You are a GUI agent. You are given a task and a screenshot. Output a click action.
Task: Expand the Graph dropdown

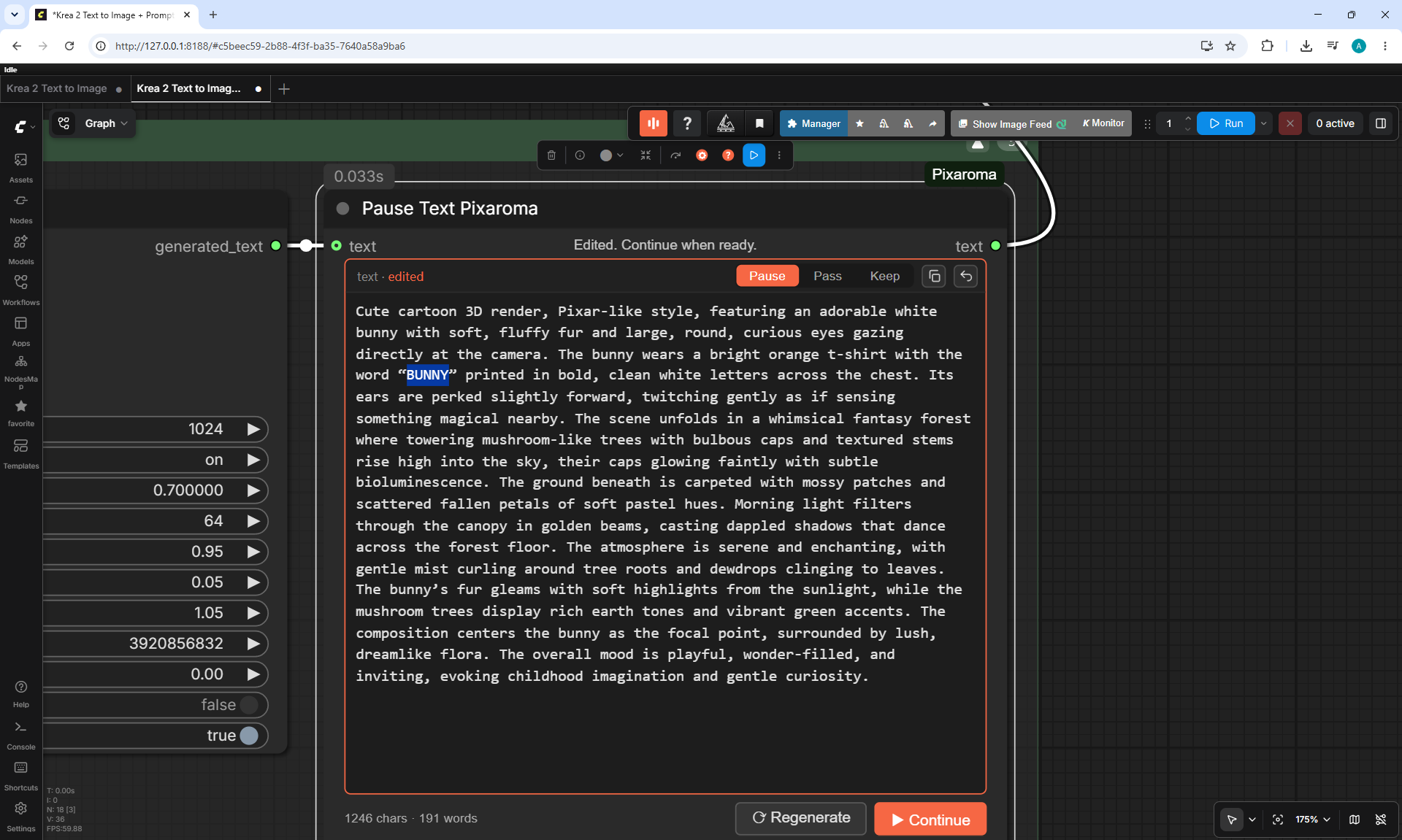(x=106, y=123)
